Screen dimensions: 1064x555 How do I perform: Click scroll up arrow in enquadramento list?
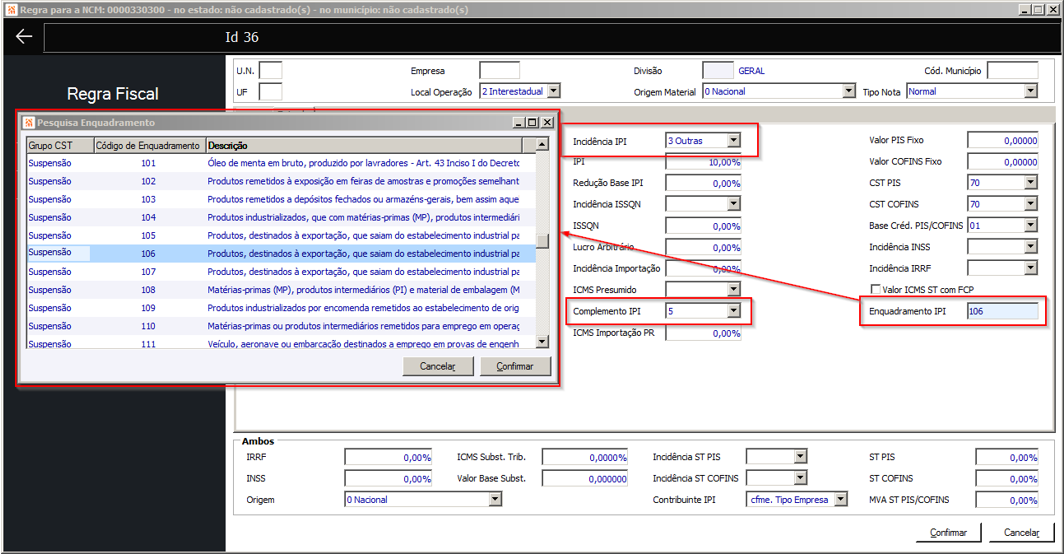click(x=542, y=145)
